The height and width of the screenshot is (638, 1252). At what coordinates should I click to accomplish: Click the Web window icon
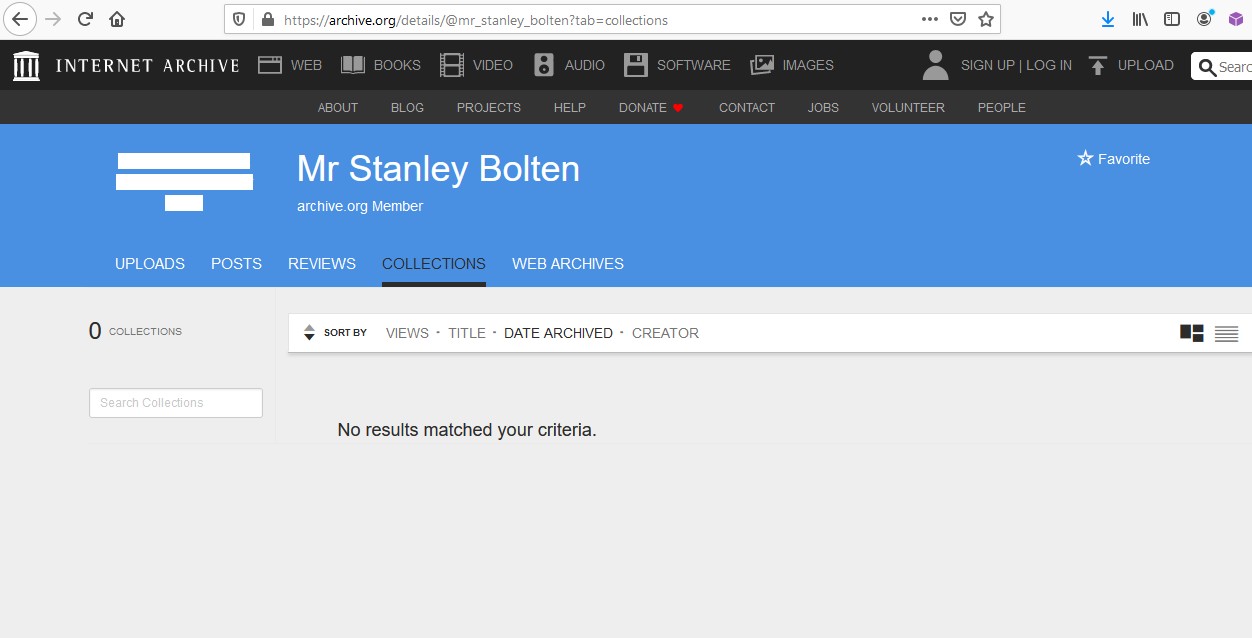pyautogui.click(x=270, y=65)
